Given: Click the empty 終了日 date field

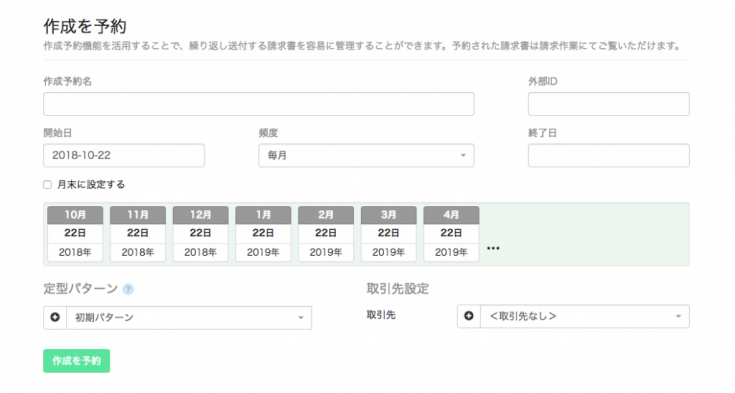Looking at the screenshot, I should click(608, 155).
